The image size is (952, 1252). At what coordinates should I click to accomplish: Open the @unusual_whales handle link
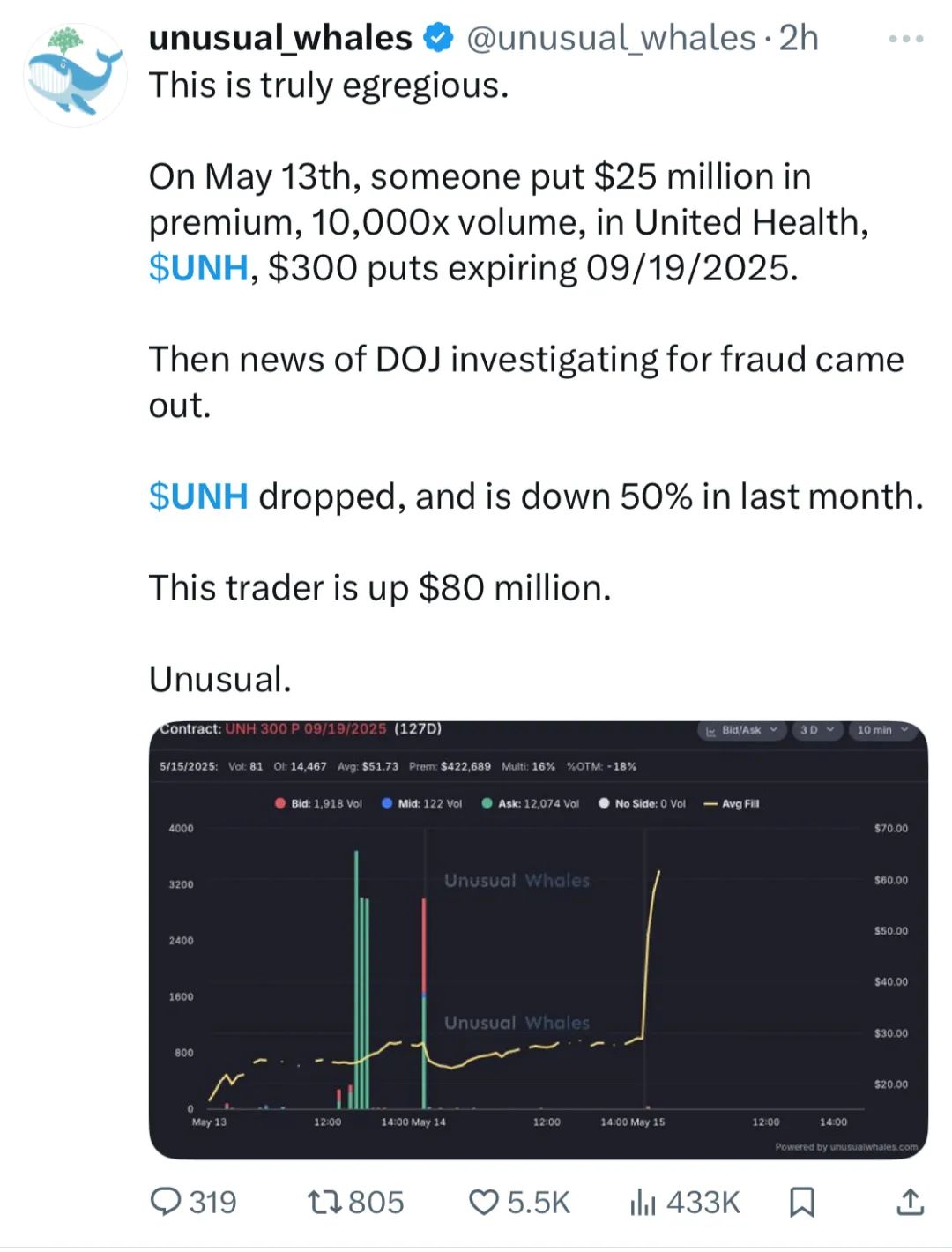point(610,38)
